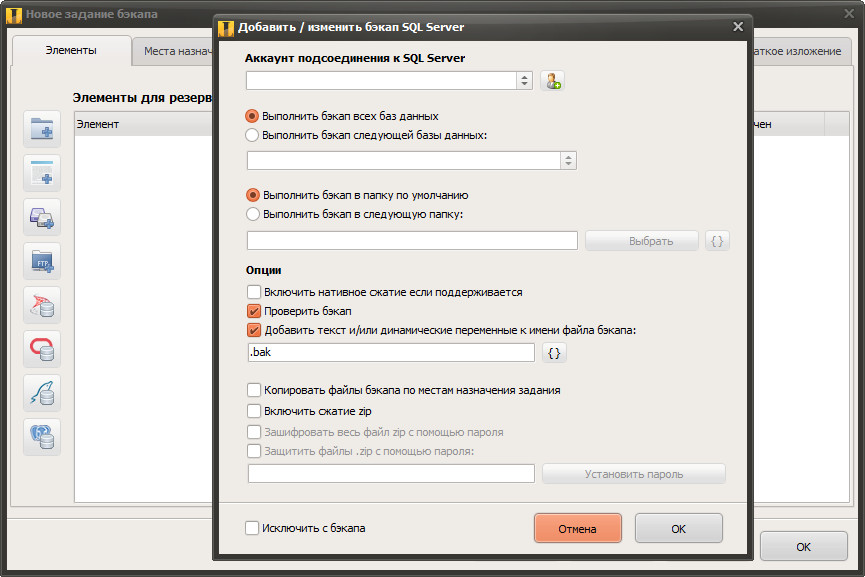The height and width of the screenshot is (577, 865).
Task: Click the add drive image backup icon
Action: point(42,217)
